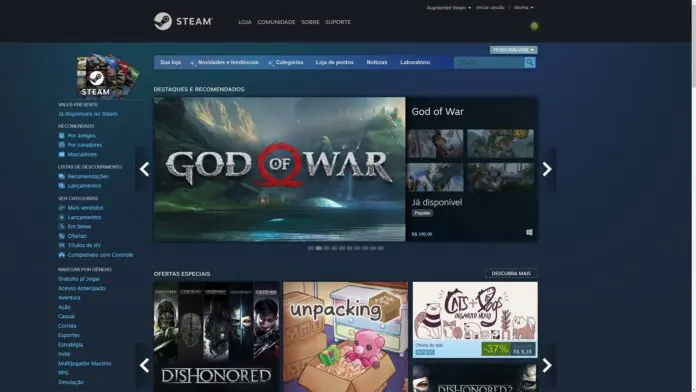Open the Dishonored franchise offer card
696x392 pixels.
click(217, 337)
